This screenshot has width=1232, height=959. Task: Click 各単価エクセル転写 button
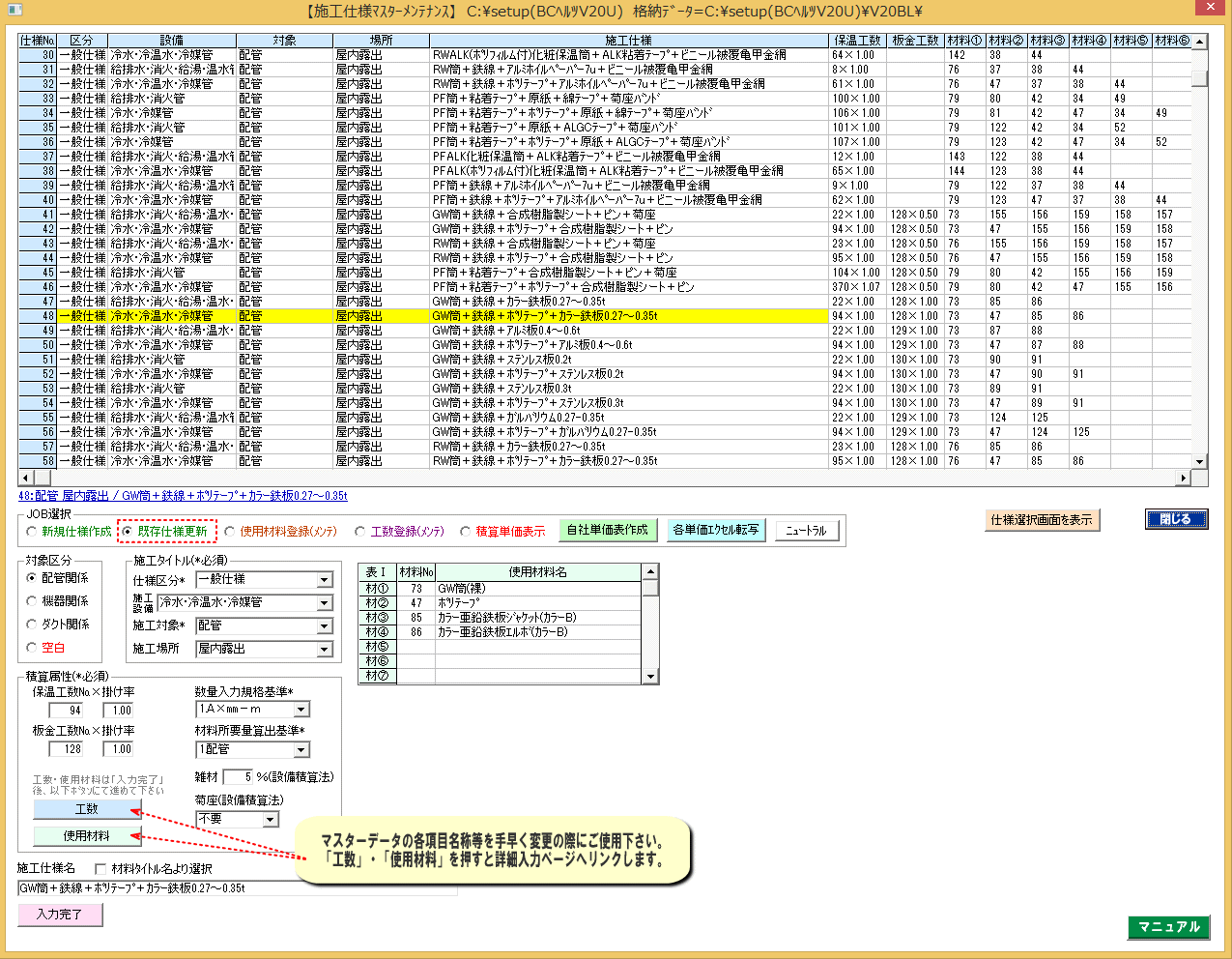pos(716,530)
